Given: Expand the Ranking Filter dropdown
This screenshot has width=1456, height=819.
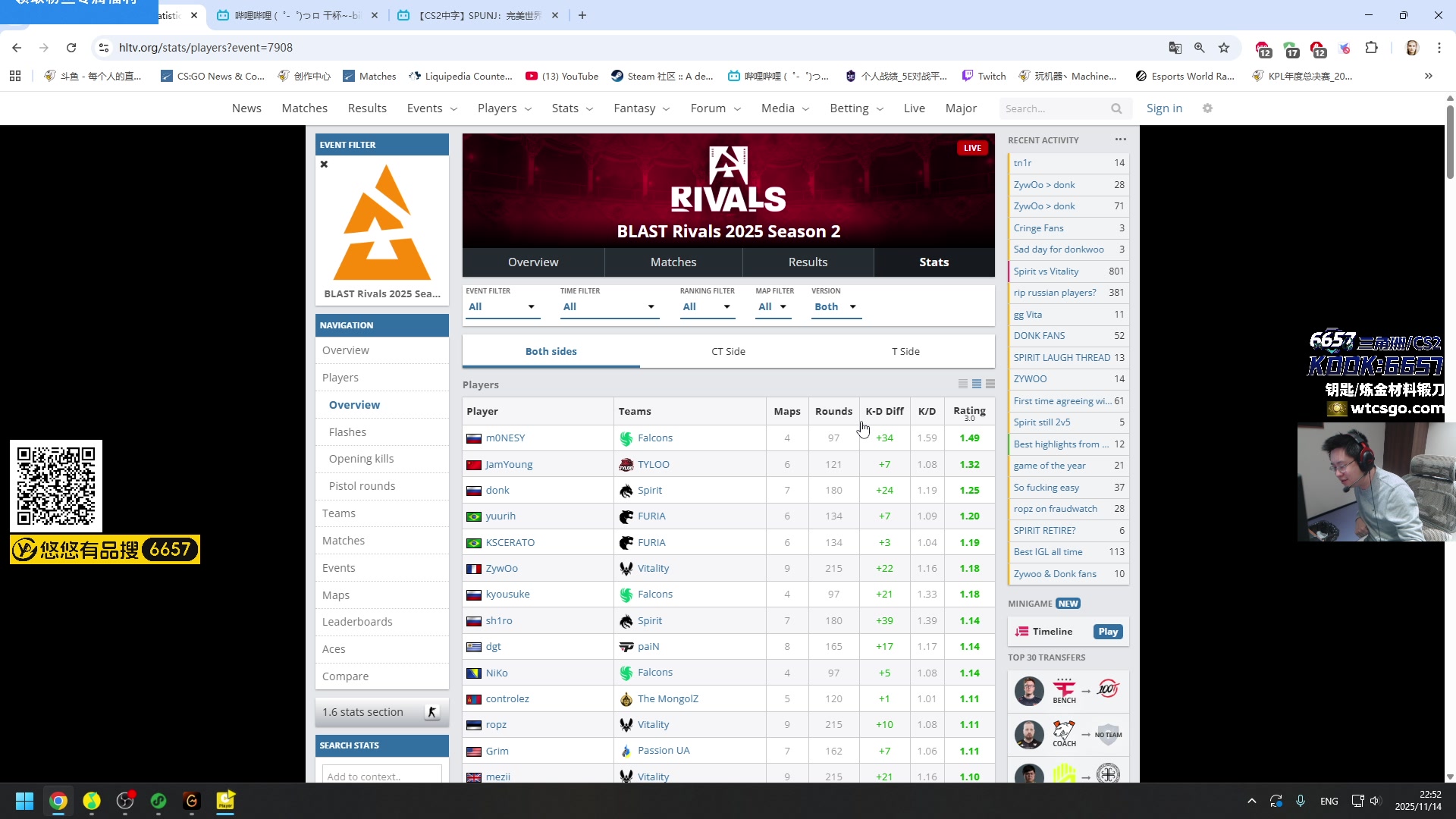Looking at the screenshot, I should pyautogui.click(x=706, y=306).
